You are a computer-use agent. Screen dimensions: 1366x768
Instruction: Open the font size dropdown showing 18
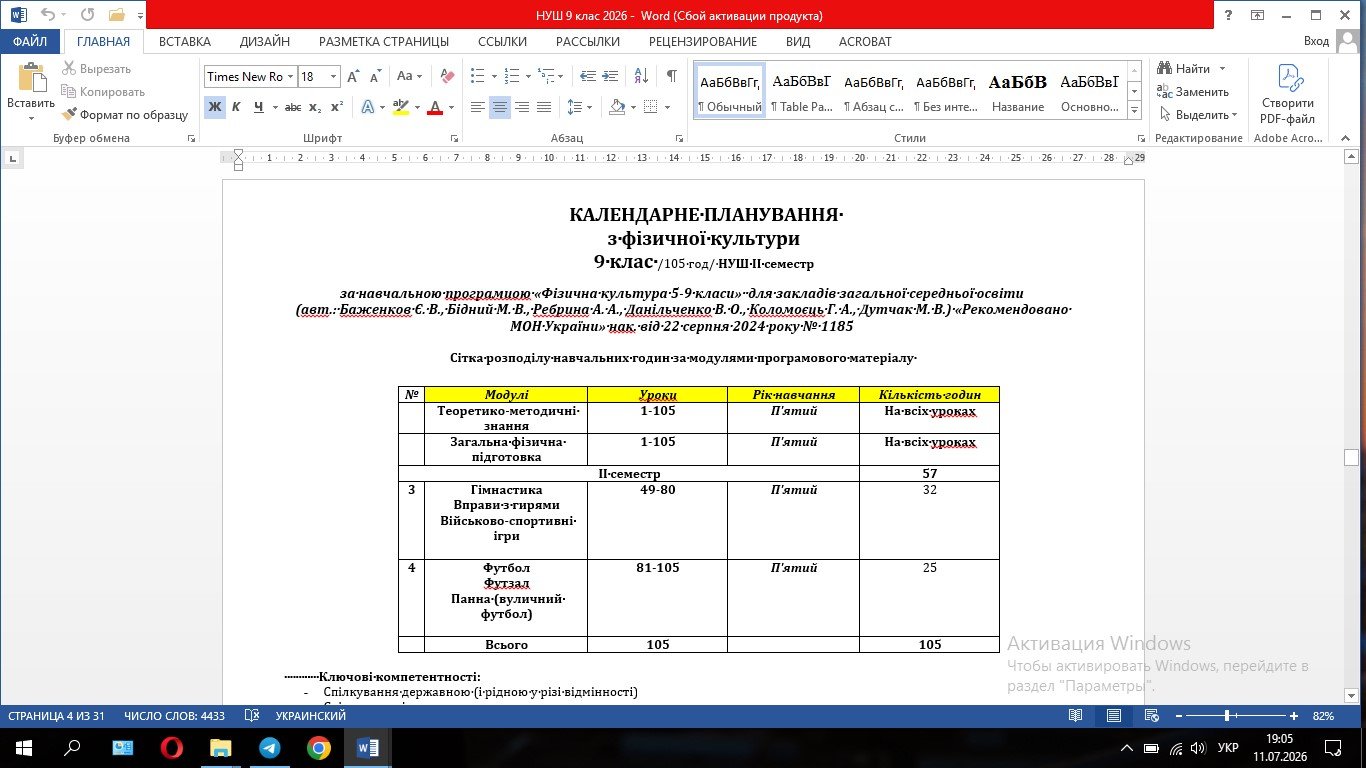[335, 76]
